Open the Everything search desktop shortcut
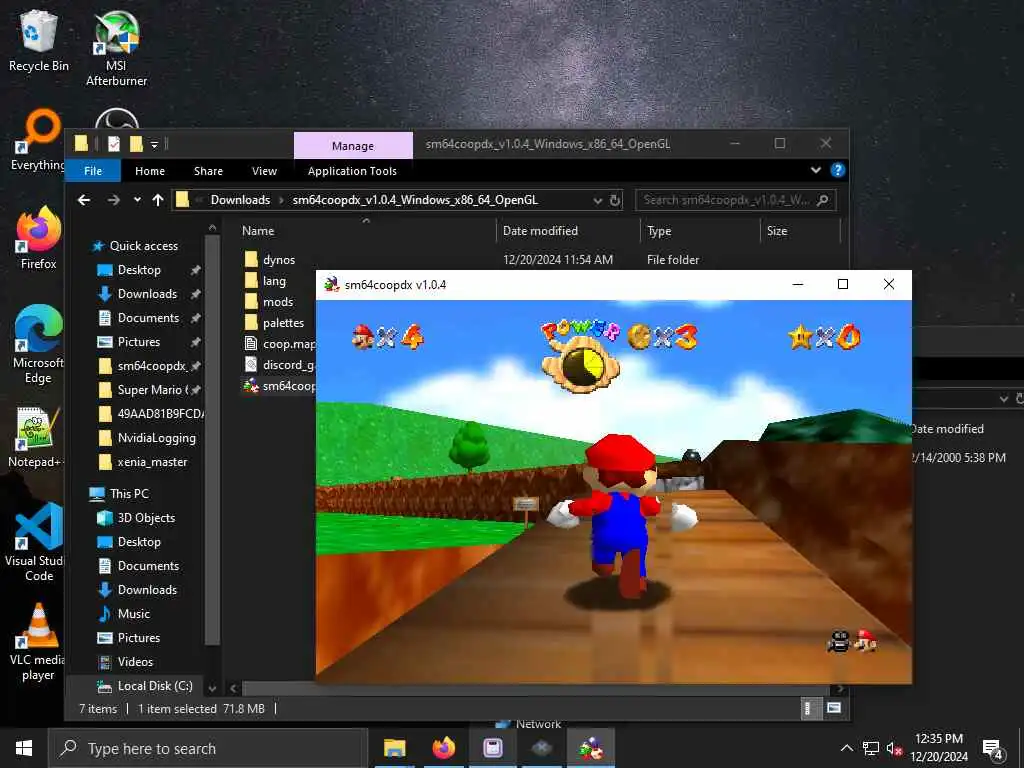This screenshot has height=768, width=1024. tap(39, 139)
